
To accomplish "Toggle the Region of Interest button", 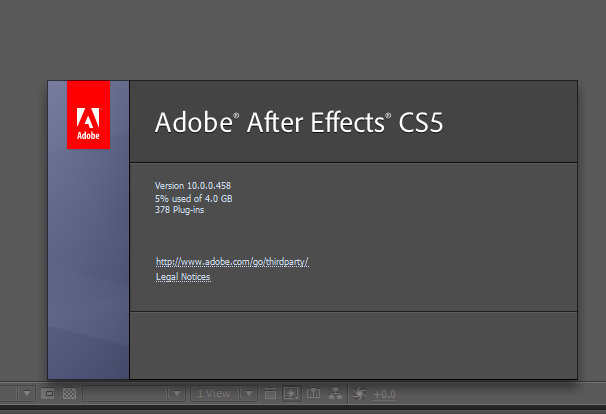I will pos(48,394).
